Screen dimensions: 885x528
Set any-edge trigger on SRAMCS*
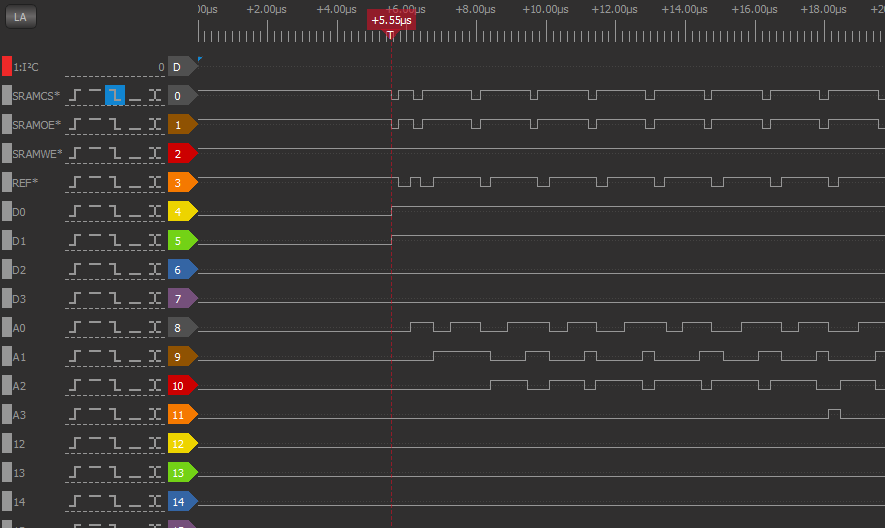click(x=155, y=95)
